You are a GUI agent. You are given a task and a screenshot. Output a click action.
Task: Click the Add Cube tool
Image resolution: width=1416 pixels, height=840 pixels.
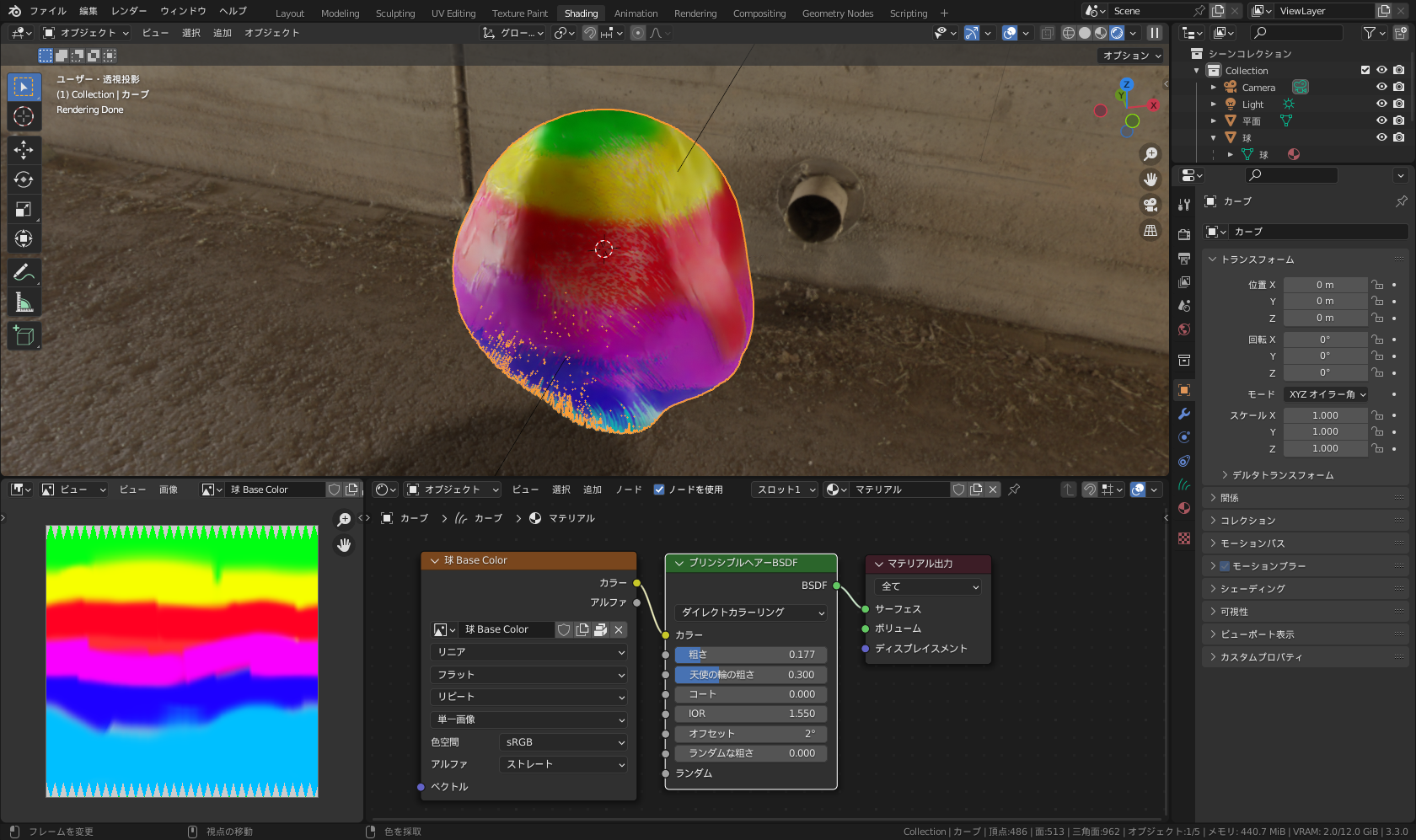[x=24, y=336]
